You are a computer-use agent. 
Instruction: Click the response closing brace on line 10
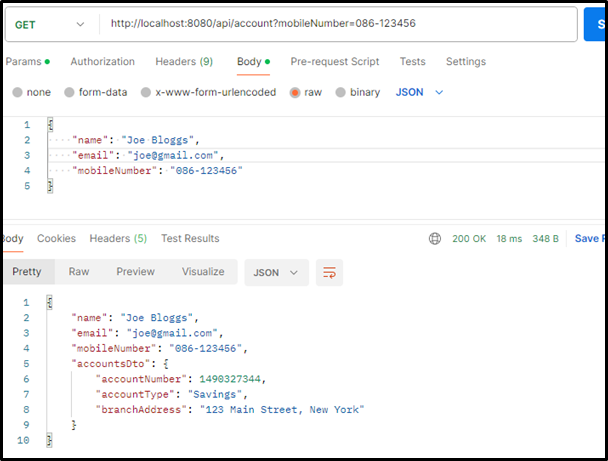[50, 440]
